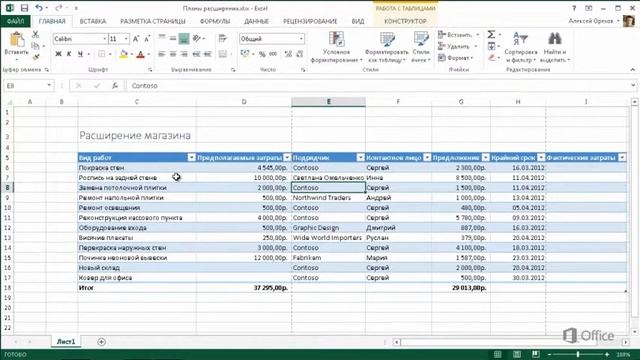Click the Insert cells (Вставить) button
This screenshot has height=360, width=640.
pyautogui.click(x=458, y=35)
